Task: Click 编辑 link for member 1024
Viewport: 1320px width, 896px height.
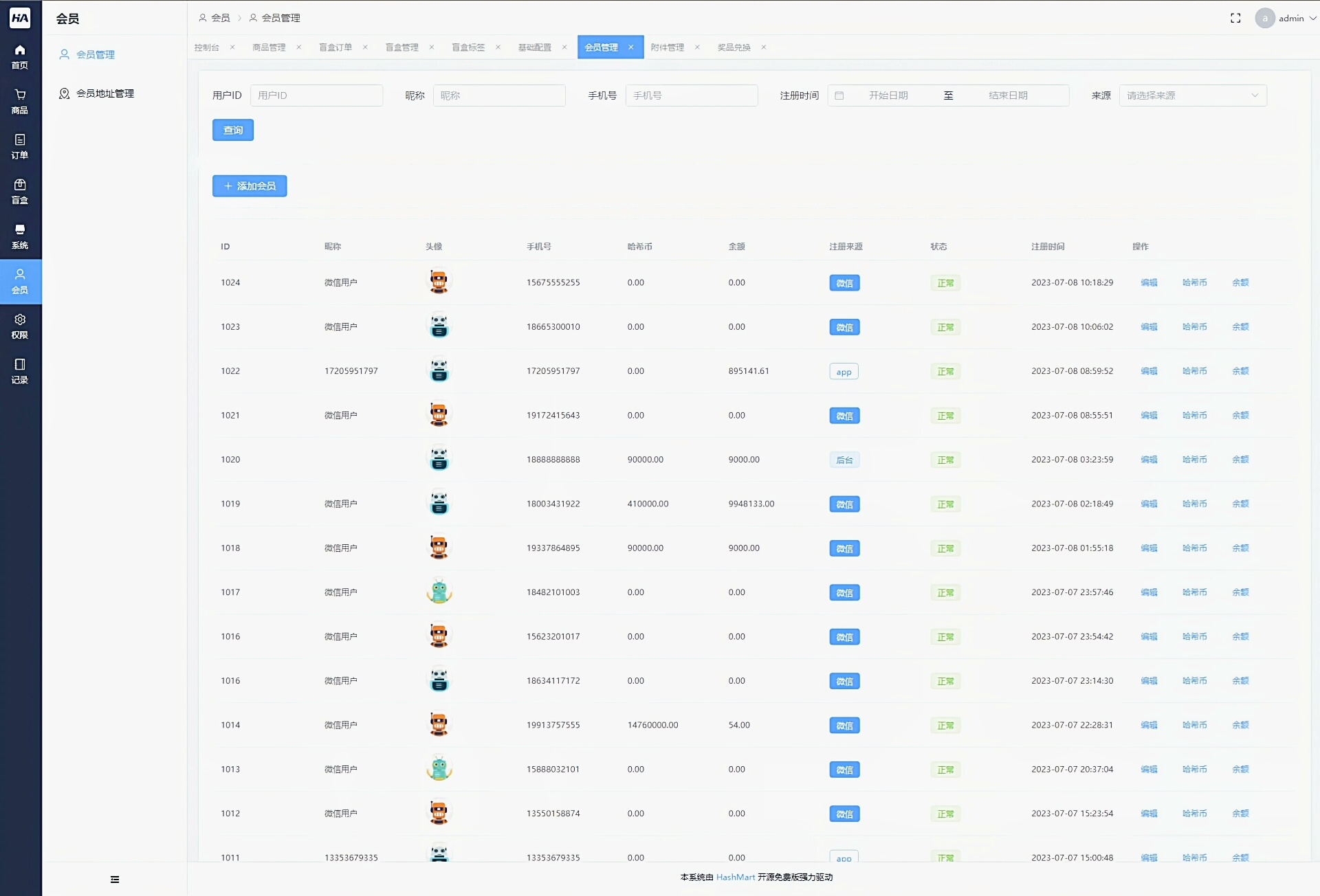Action: point(1149,282)
